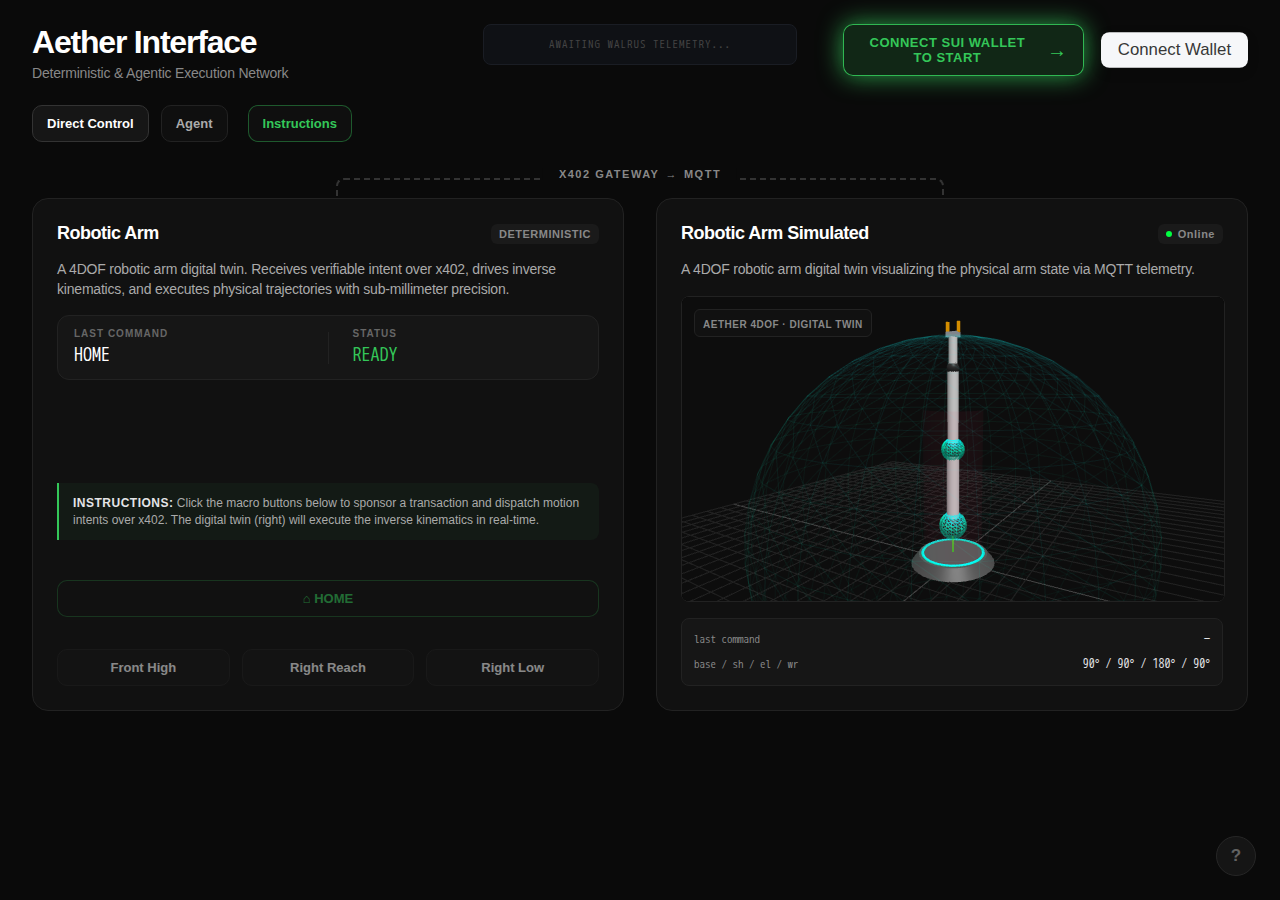The image size is (1280, 900).
Task: Click the Awaiting Walrus Telemetry field
Action: click(x=640, y=45)
